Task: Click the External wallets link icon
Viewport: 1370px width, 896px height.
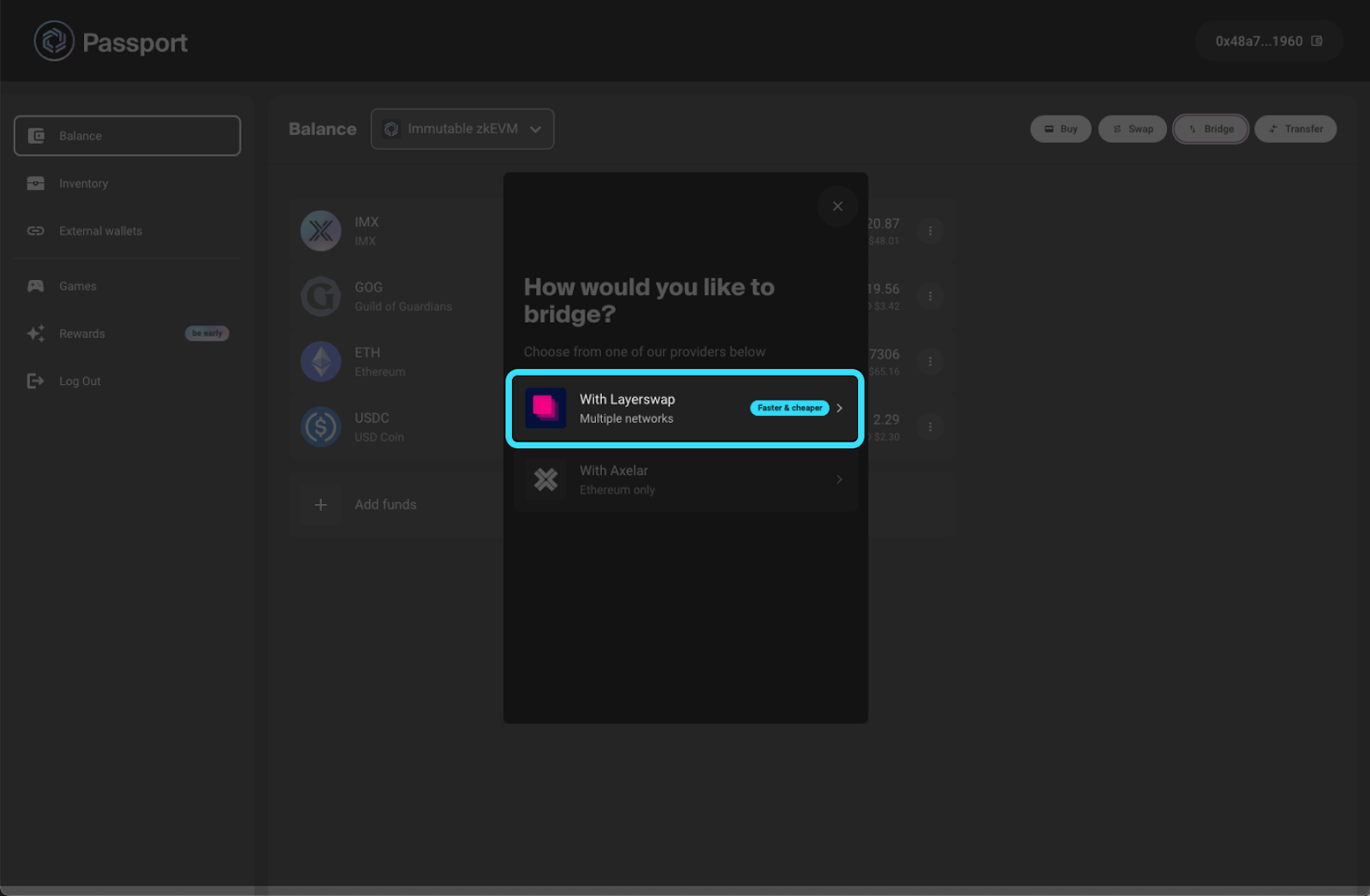Action: (36, 231)
